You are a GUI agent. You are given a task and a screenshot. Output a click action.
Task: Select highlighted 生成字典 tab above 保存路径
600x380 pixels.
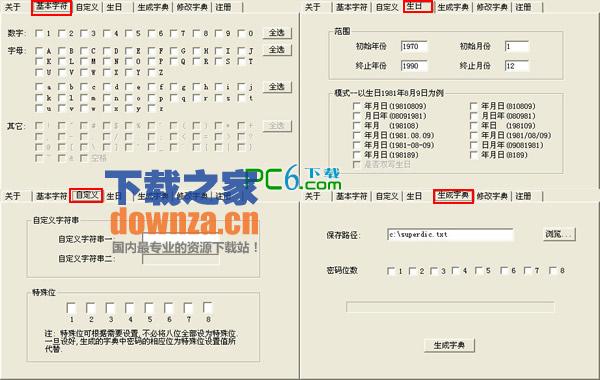(453, 196)
